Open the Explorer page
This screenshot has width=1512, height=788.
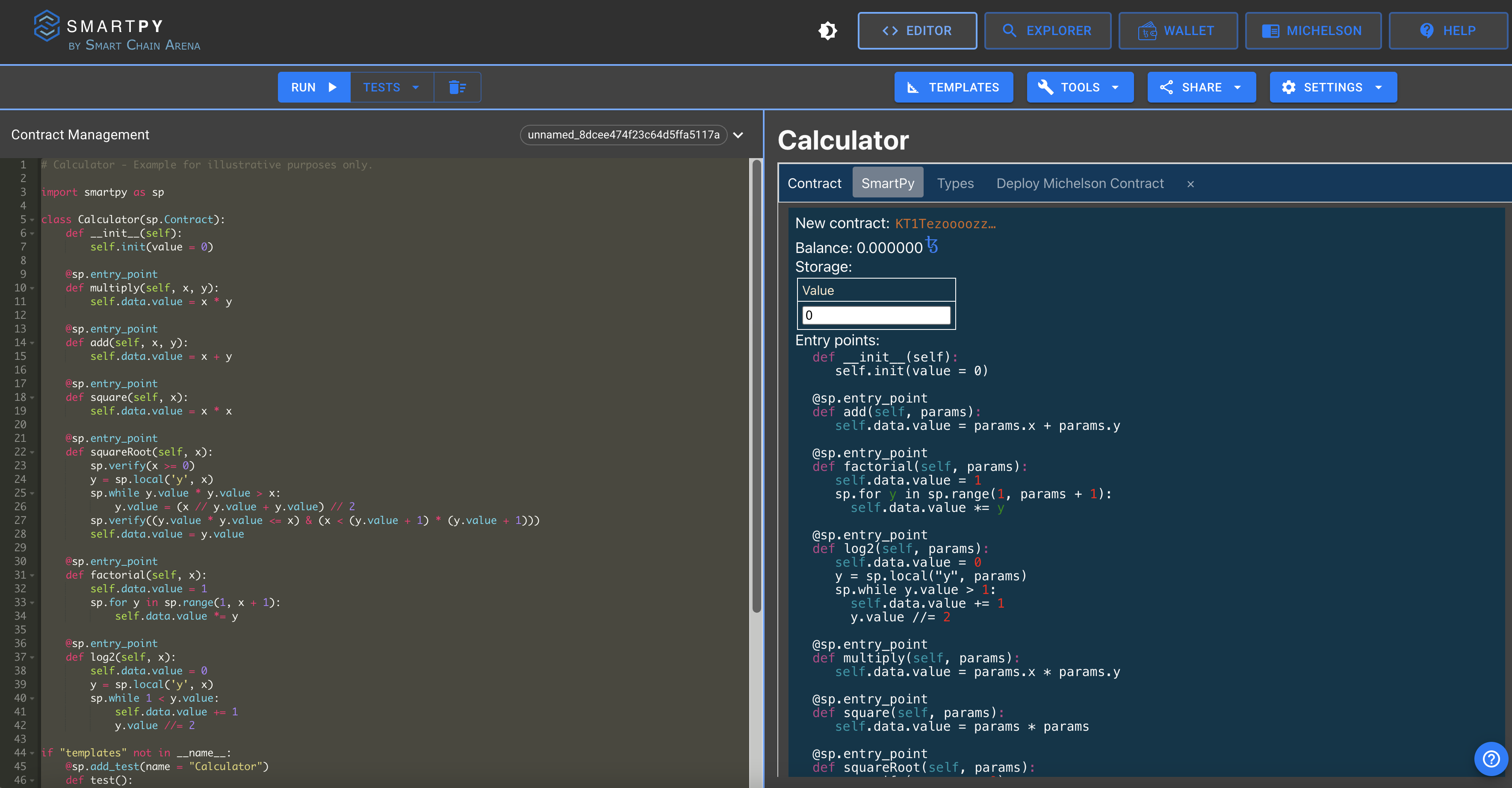point(1047,30)
